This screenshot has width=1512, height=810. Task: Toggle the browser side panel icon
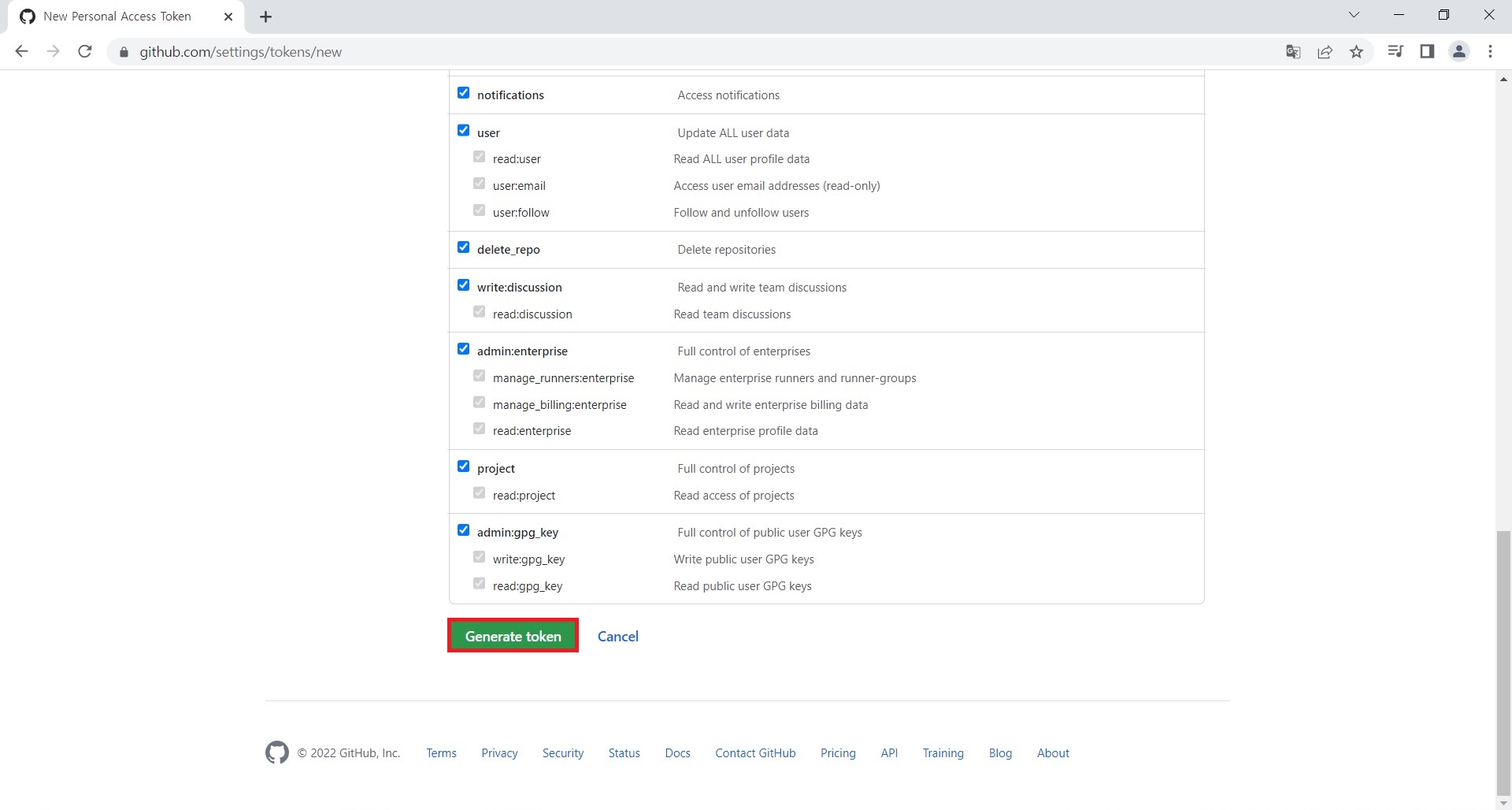pos(1427,52)
